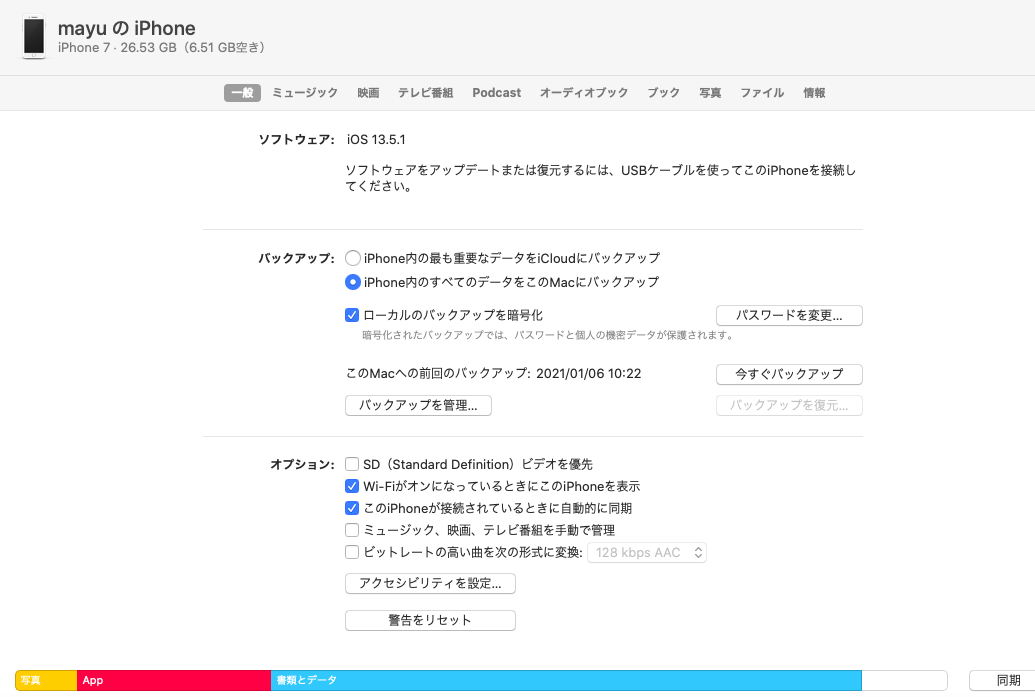This screenshot has width=1035, height=697.
Task: Toggle ローカルのバックアップを暗号化 checkbox
Action: click(352, 315)
